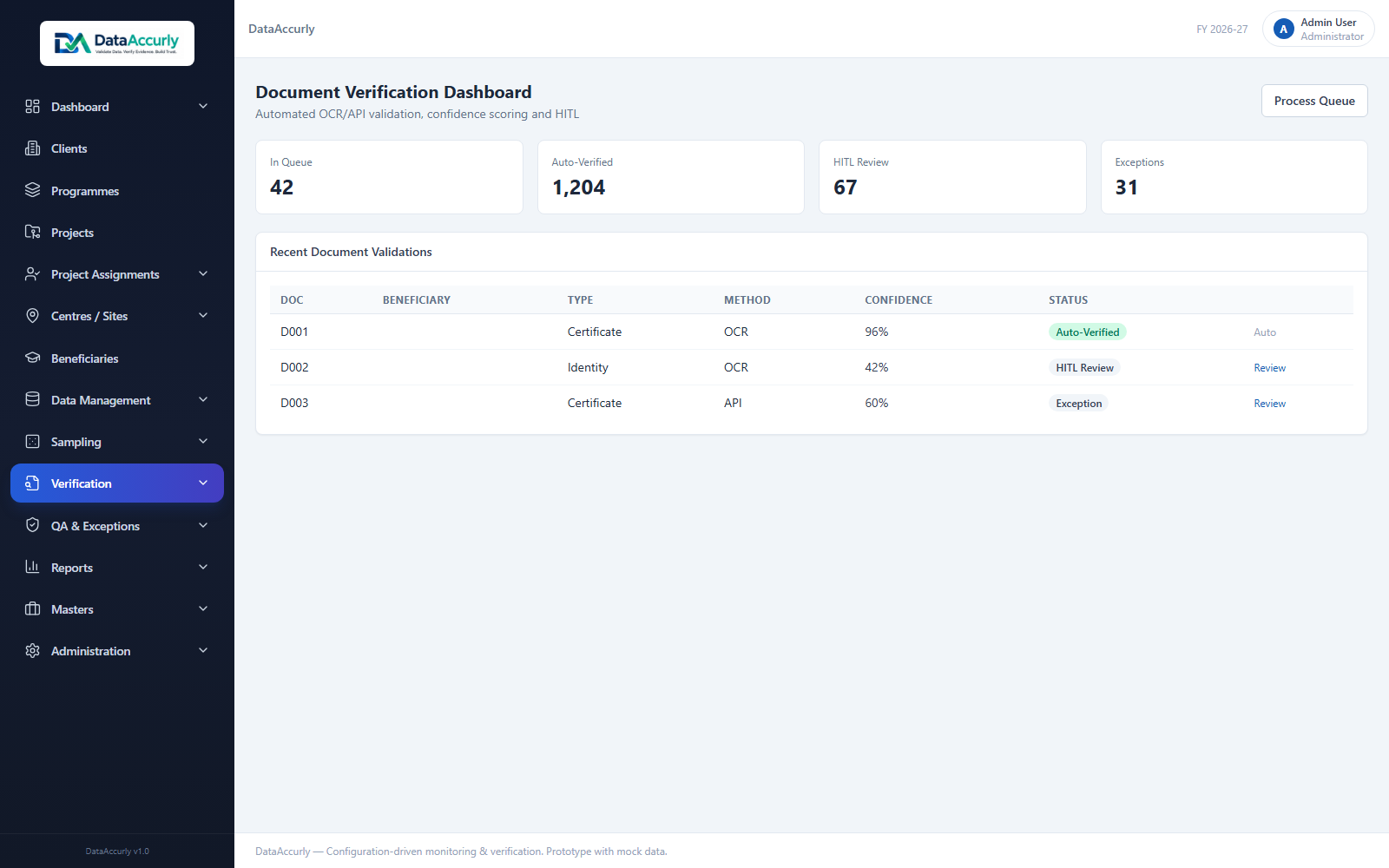The image size is (1389, 868).
Task: Open the Reports menu label
Action: click(72, 568)
